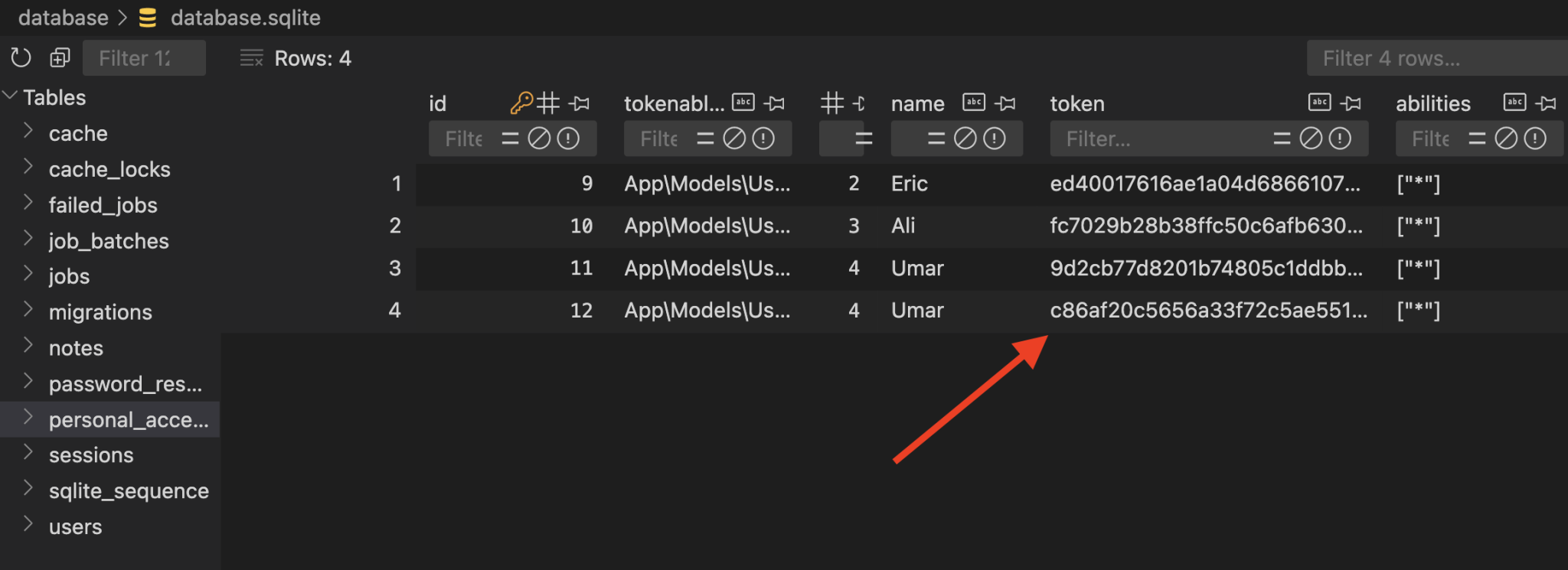Viewport: 1568px width, 570px height.
Task: Click the database.sqlite file icon in breadcrumb
Action: (x=148, y=18)
